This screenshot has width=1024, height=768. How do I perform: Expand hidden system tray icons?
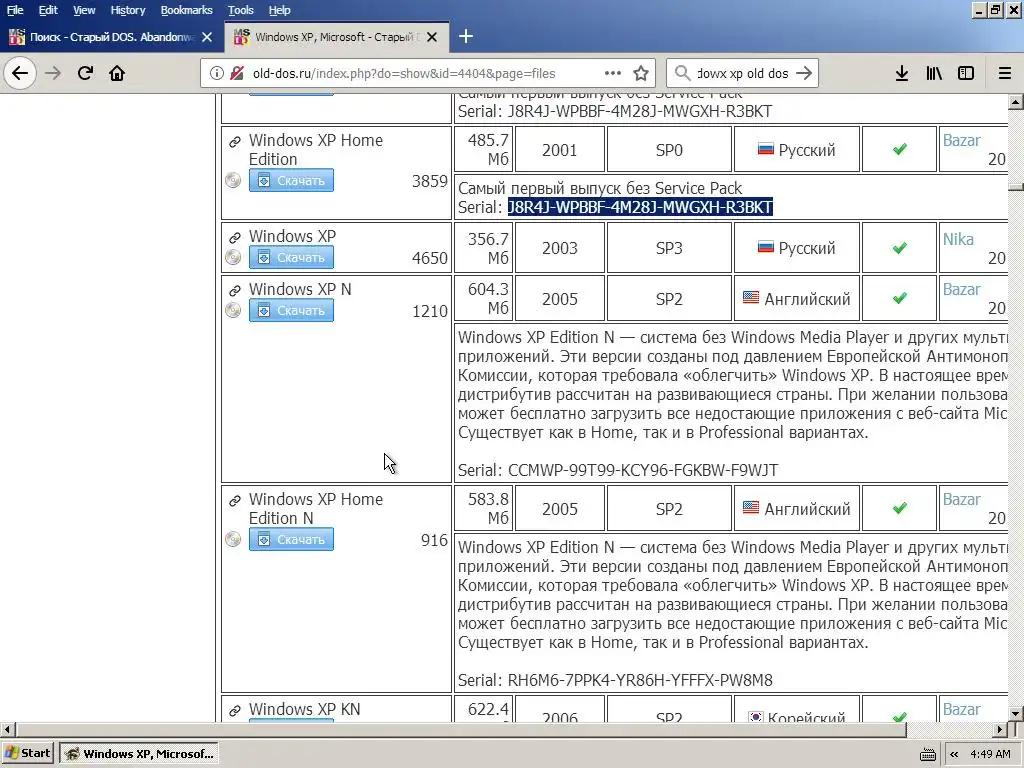954,754
